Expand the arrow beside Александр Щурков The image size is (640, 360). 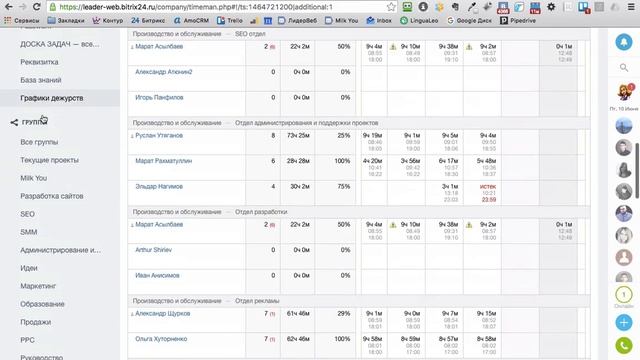tap(132, 314)
